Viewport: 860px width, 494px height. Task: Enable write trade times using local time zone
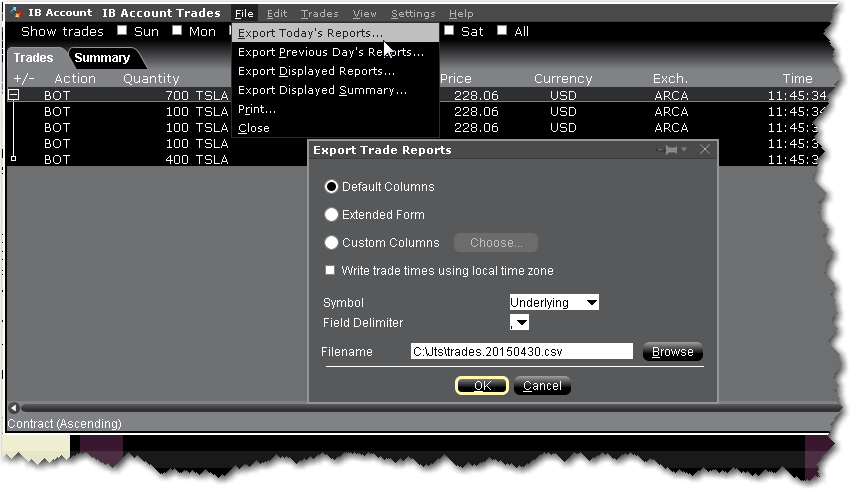coord(331,271)
